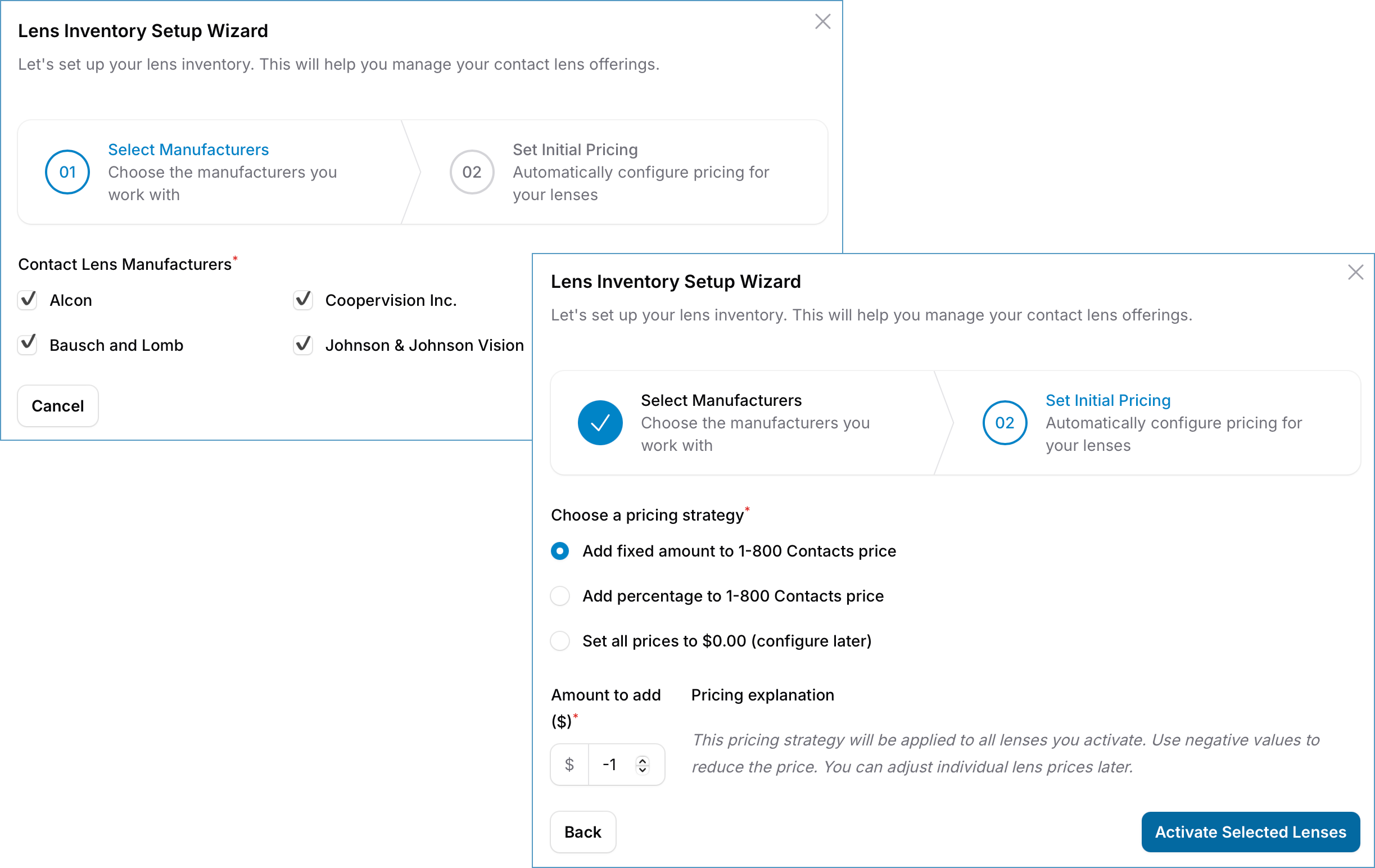Close the pricing step wizard dialog

[x=1355, y=273]
